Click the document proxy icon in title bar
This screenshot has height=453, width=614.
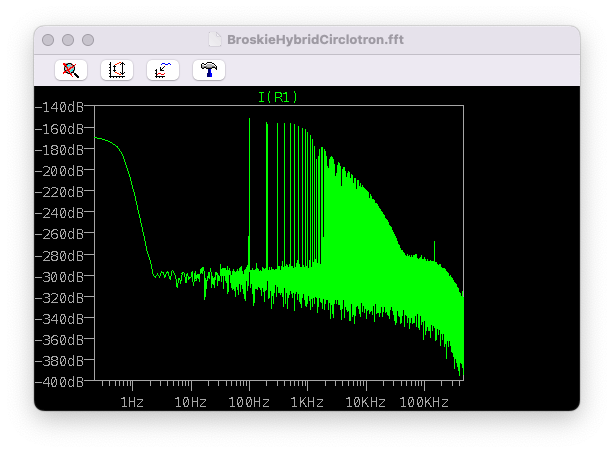point(215,40)
